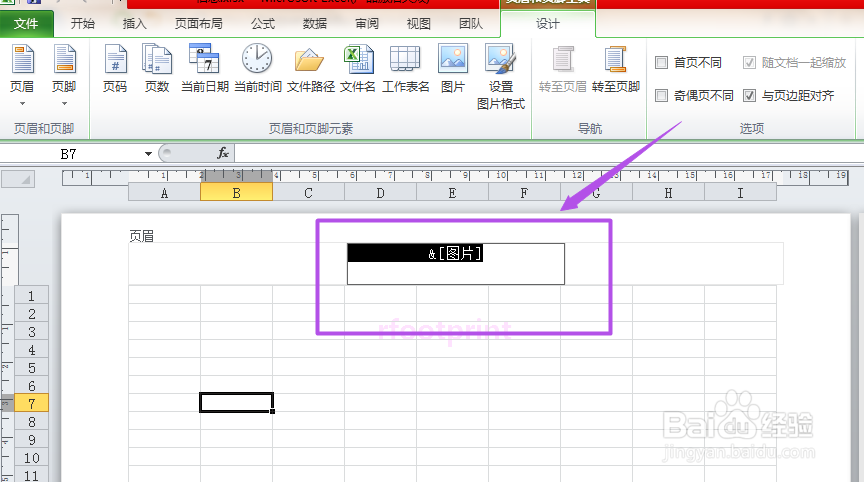Expand the Name Box dropdown arrow
864x482 pixels.
[x=148, y=154]
